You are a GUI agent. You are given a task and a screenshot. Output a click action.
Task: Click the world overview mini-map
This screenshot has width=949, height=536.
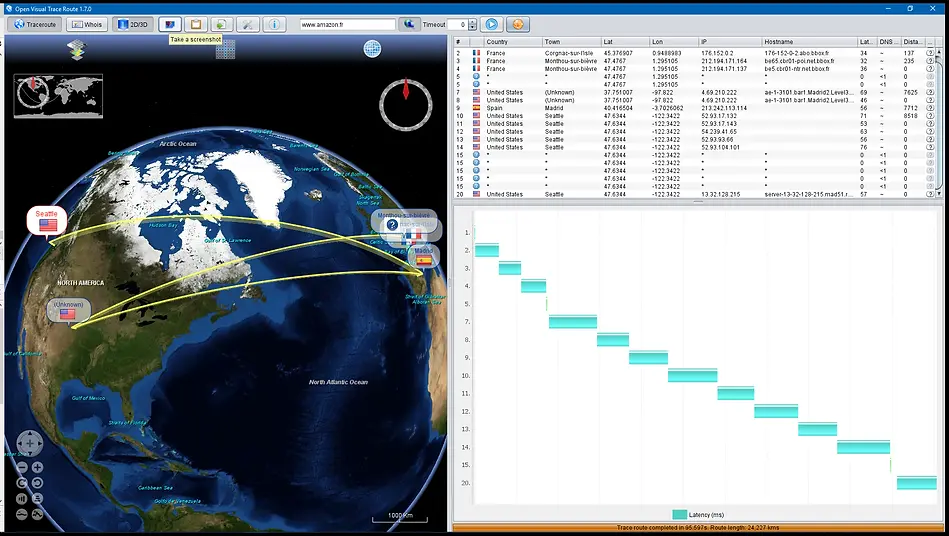tap(58, 96)
